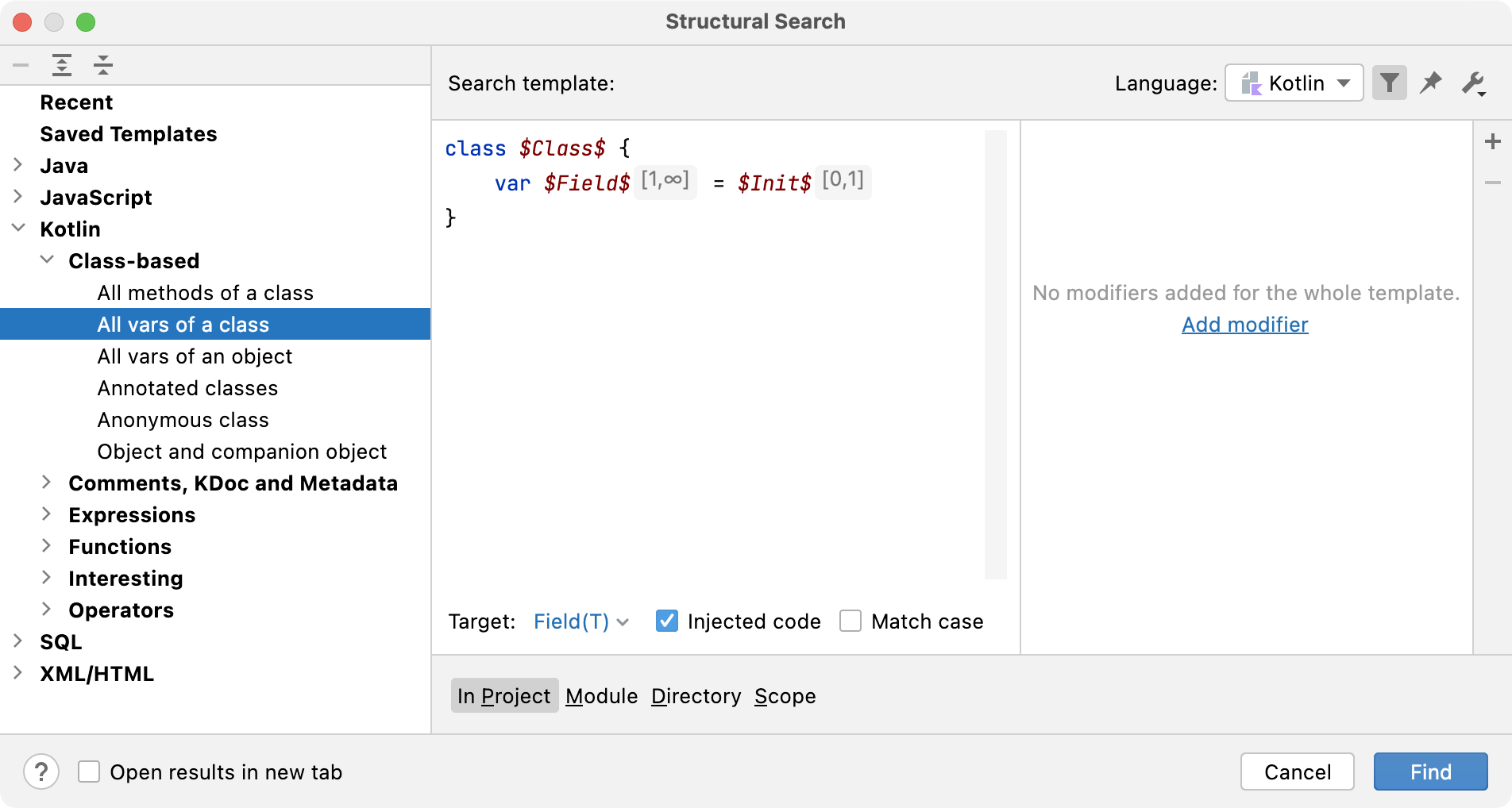1512x808 pixels.
Task: Open the wrench tools menu
Action: [1475, 83]
